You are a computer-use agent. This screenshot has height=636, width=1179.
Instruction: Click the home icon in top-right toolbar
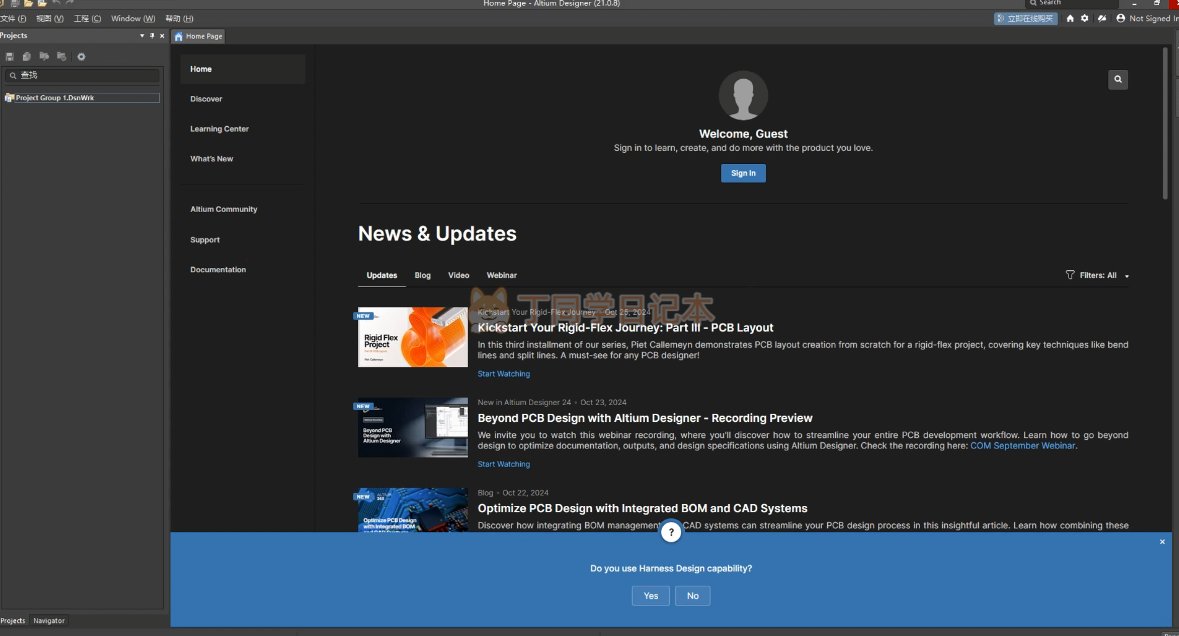click(1070, 18)
